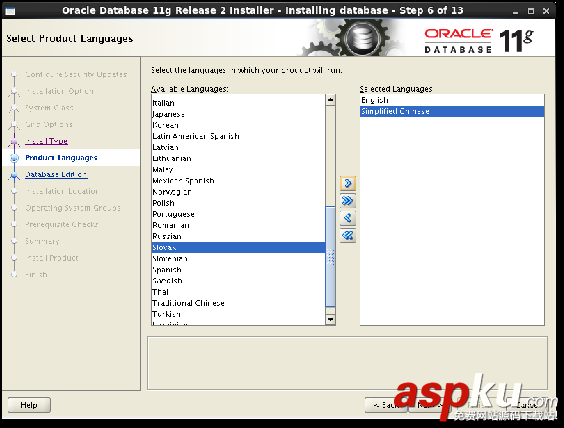Click the Help button
The image size is (564, 428).
(x=29, y=405)
